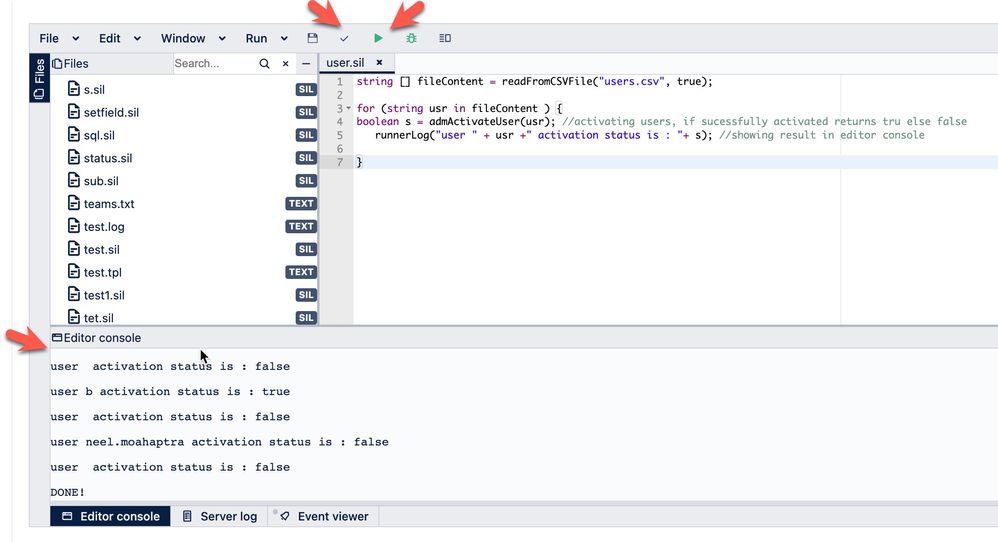The height and width of the screenshot is (542, 998).
Task: Collapse the Files panel with minus icon
Action: [x=306, y=64]
